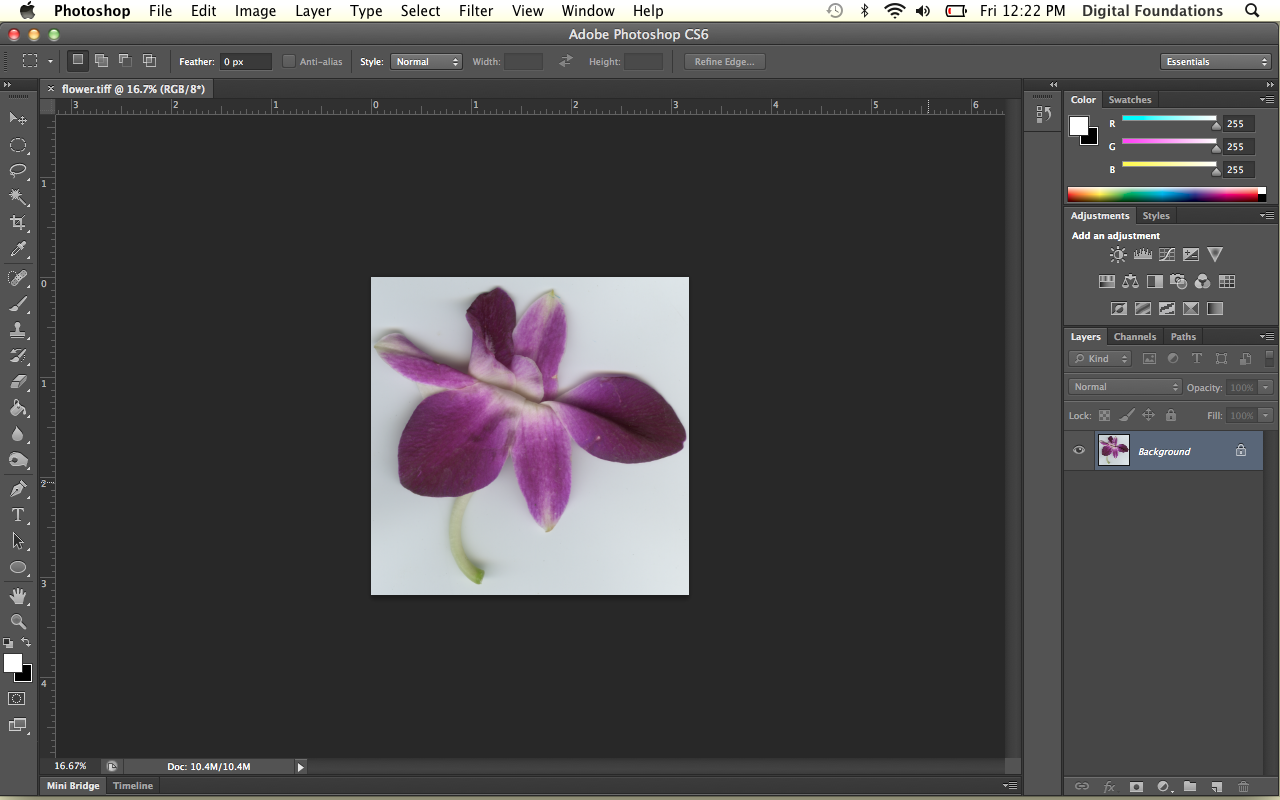The image size is (1280, 800).
Task: Hide the Background layer visibility
Action: (x=1078, y=451)
